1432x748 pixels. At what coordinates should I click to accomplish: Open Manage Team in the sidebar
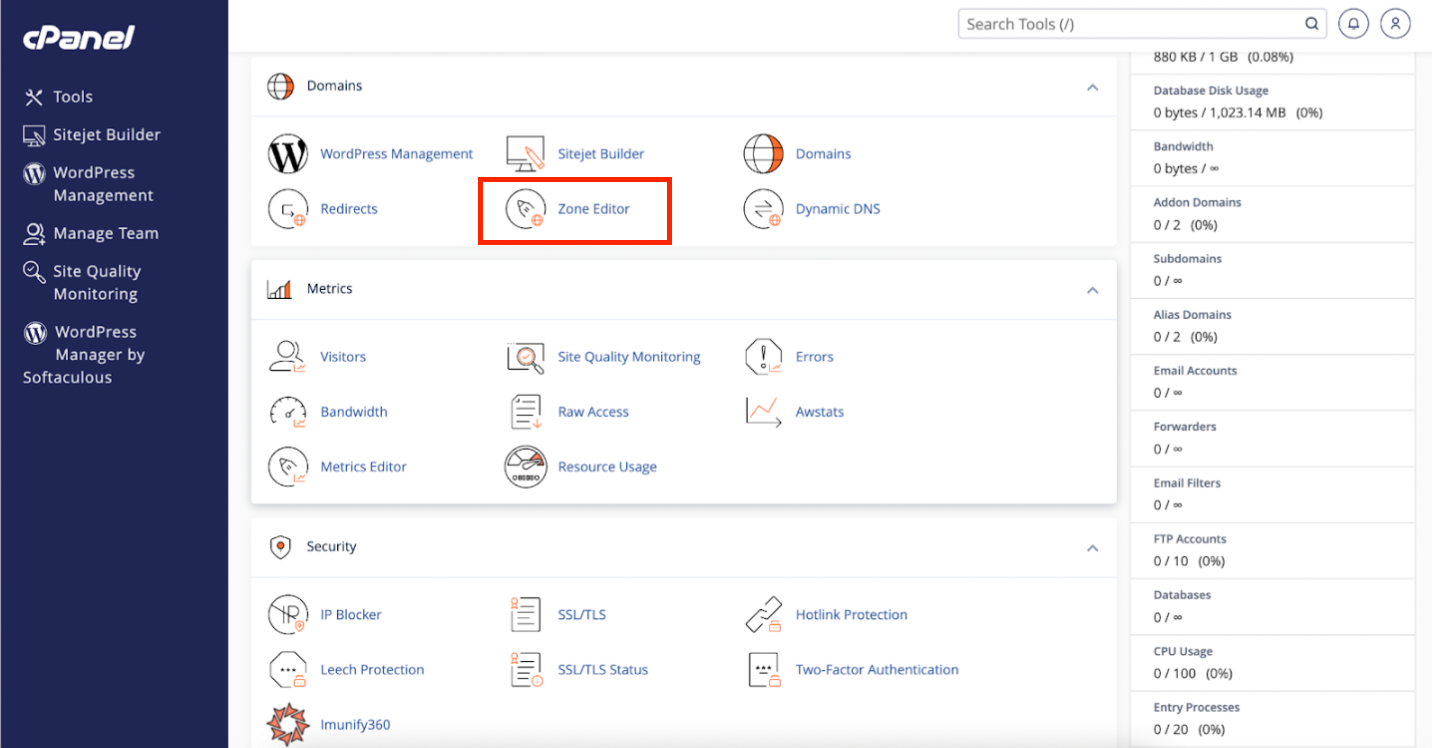click(105, 234)
